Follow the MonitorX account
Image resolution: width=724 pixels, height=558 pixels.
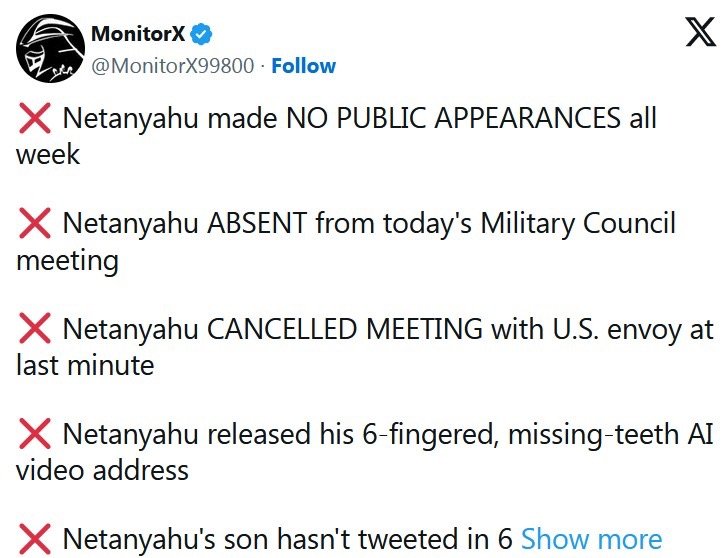304,66
